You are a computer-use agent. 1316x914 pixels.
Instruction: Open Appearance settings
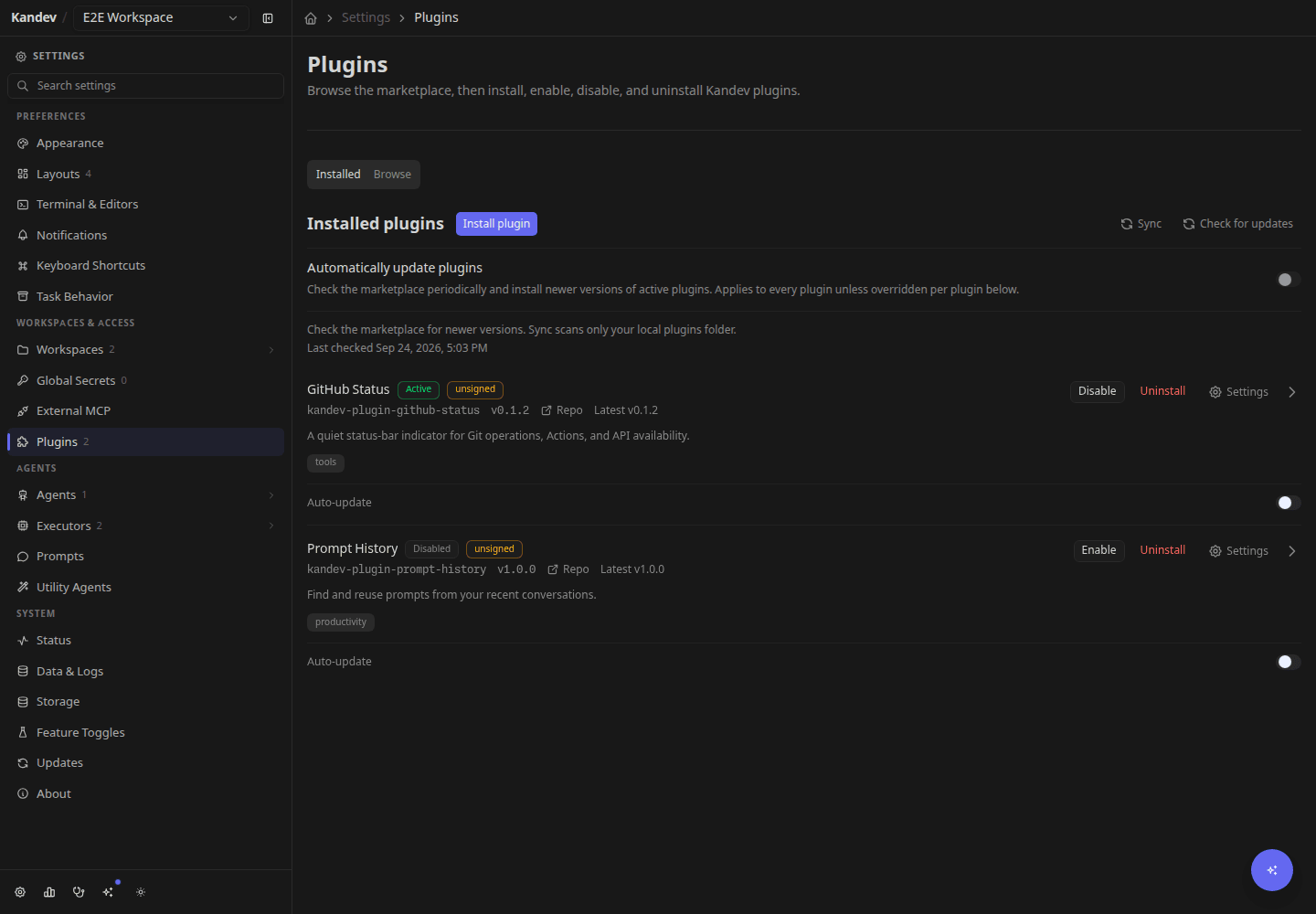(146, 143)
